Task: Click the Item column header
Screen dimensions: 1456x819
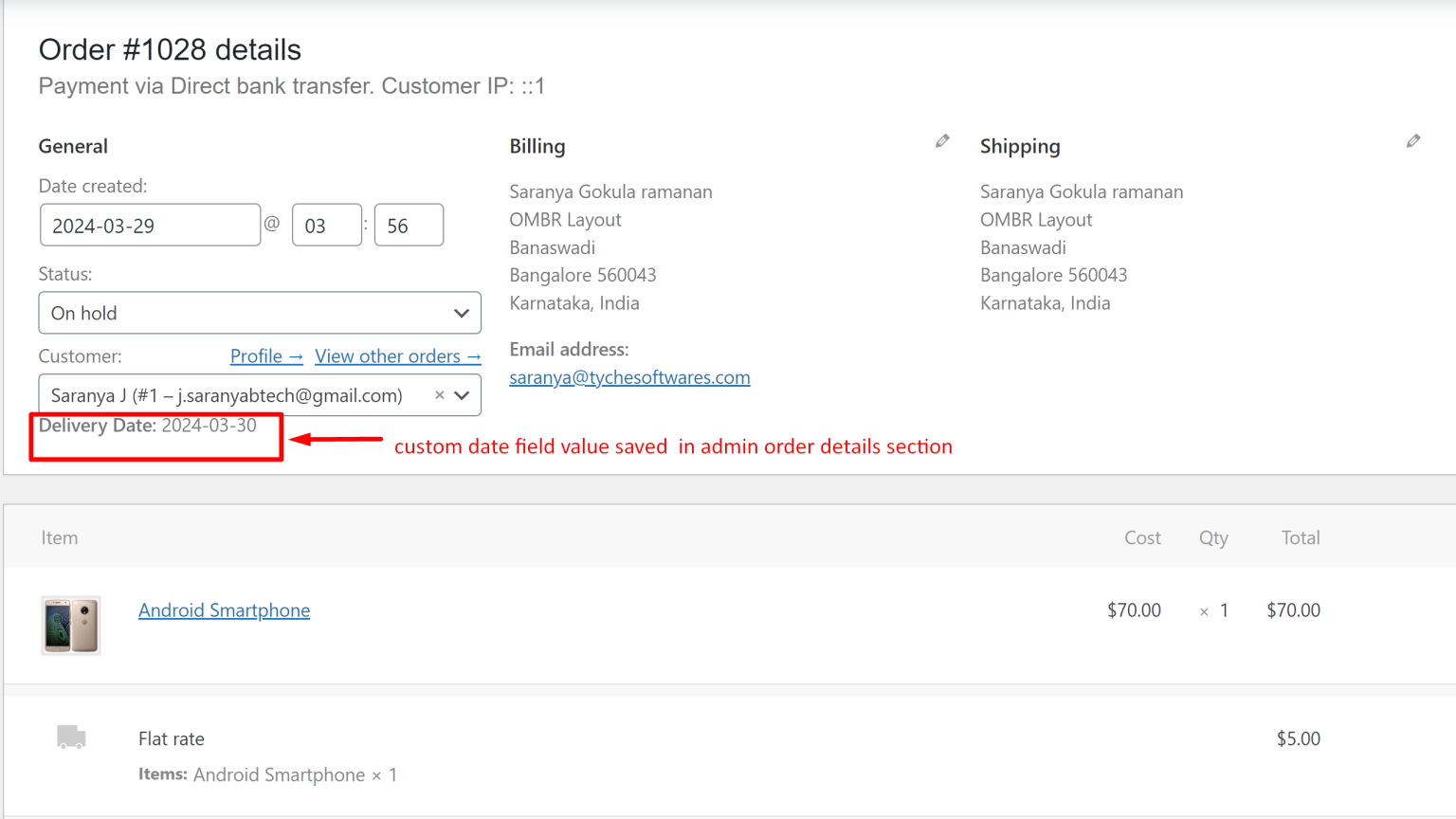Action: click(59, 537)
